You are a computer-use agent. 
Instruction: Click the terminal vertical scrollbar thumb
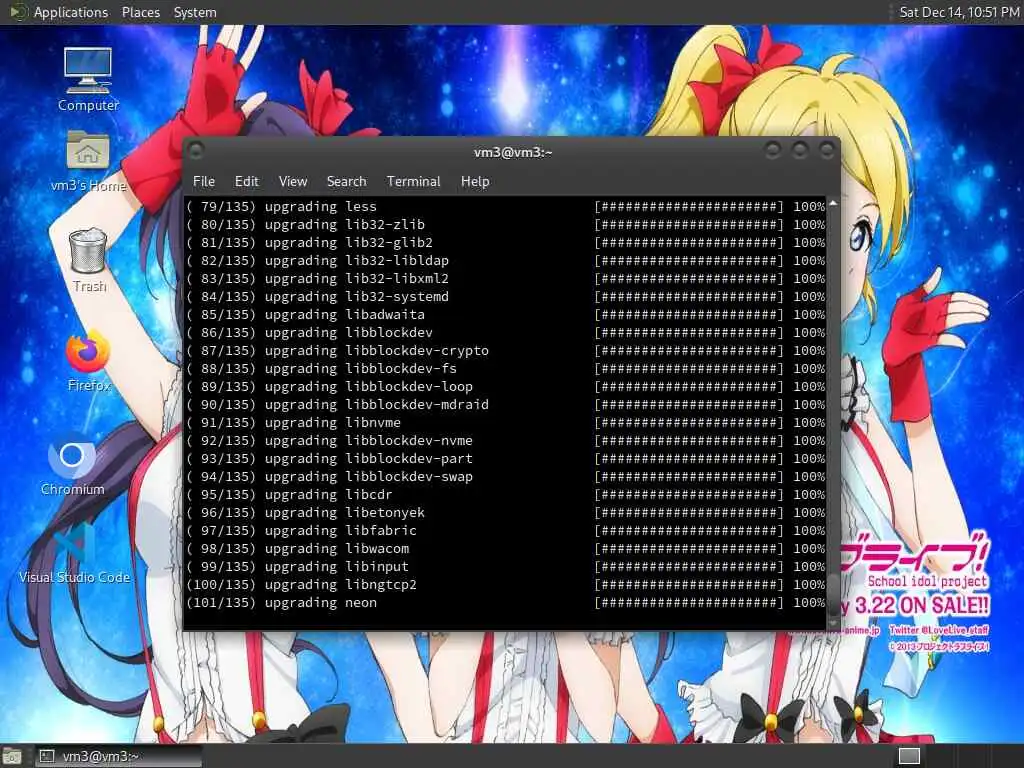coord(833,594)
